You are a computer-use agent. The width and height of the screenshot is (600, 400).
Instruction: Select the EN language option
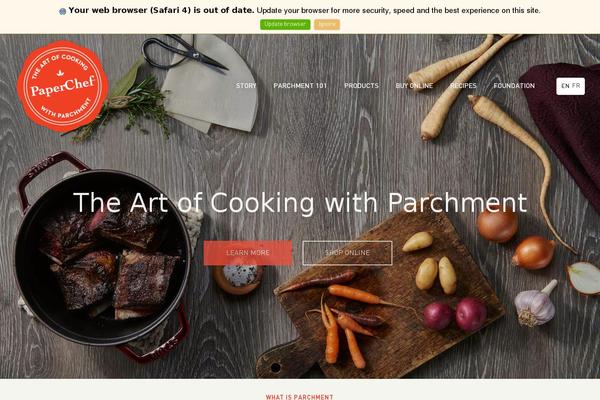pos(565,86)
